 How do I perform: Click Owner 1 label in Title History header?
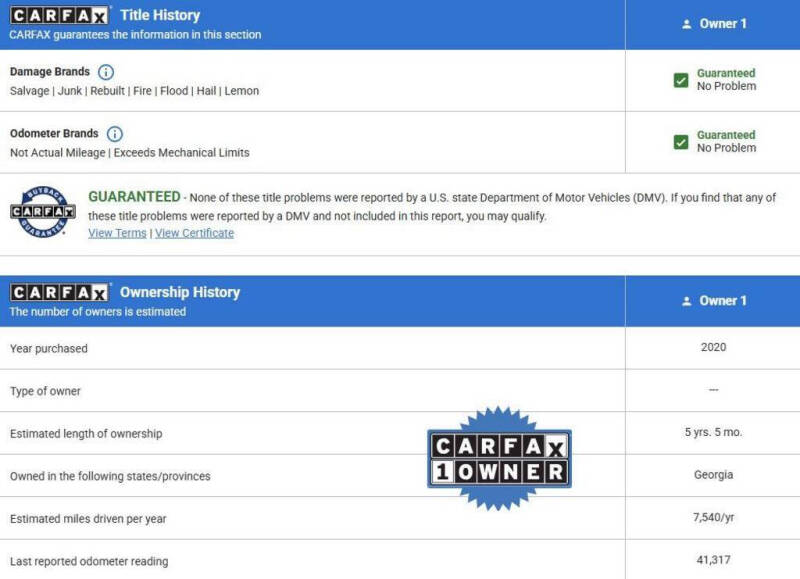(723, 24)
